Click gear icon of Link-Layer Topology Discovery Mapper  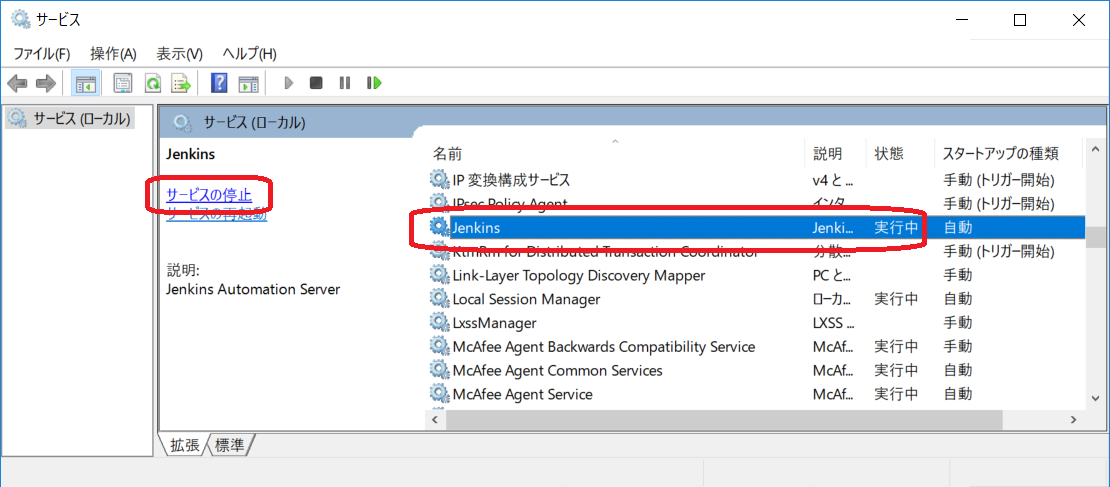pos(440,275)
